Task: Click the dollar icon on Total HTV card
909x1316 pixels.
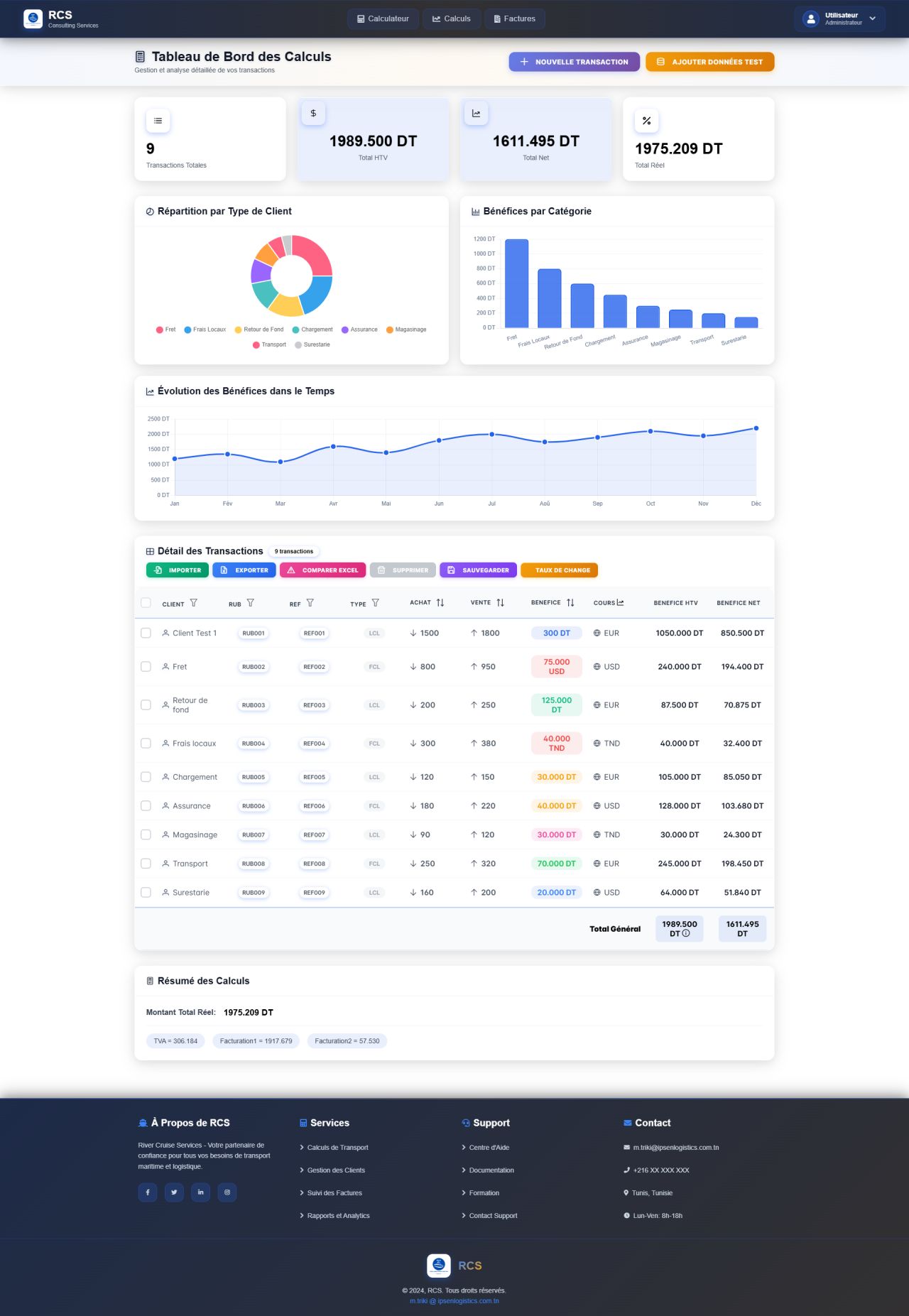Action: coord(313,113)
